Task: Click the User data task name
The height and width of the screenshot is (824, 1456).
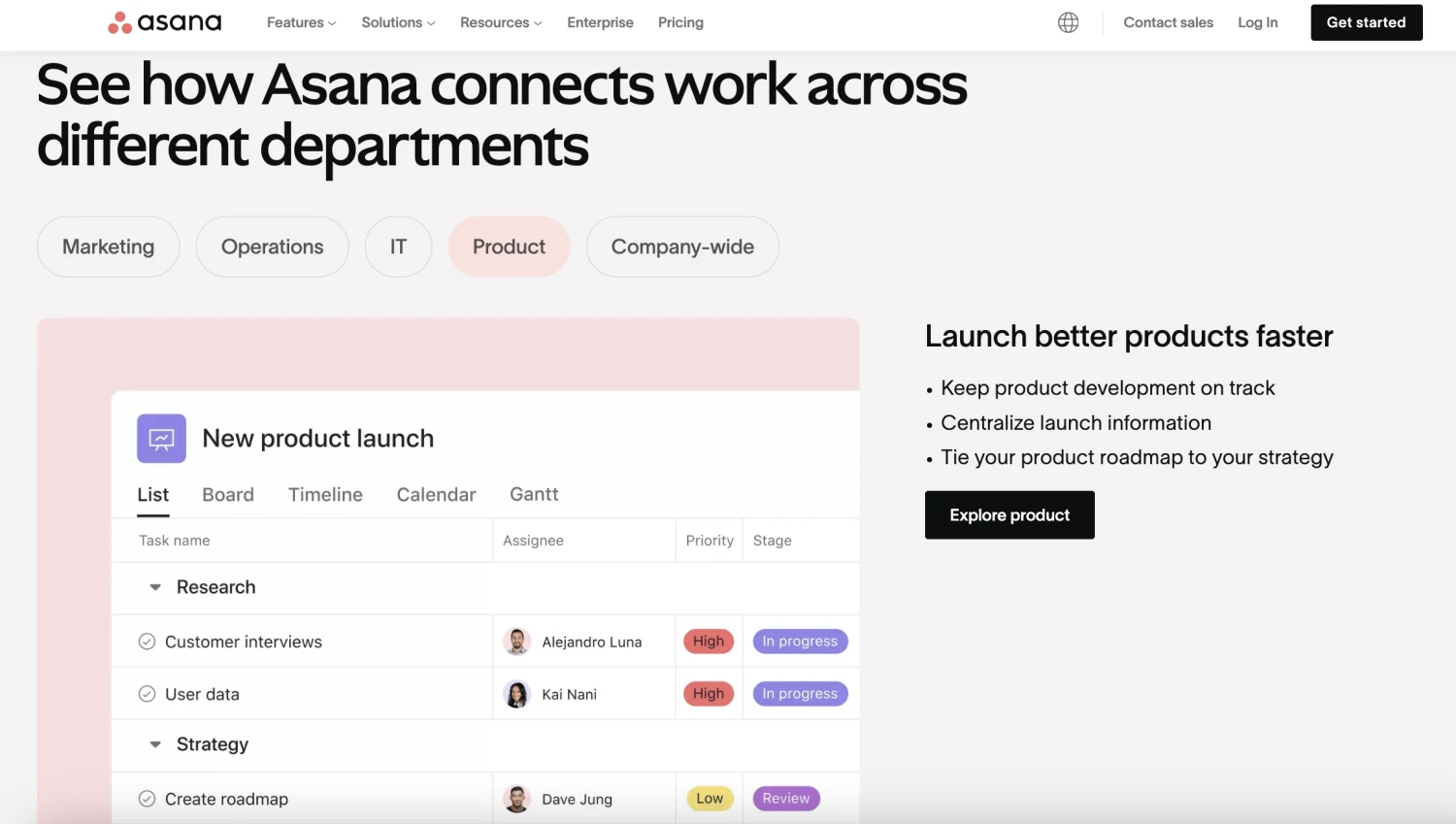Action: pos(202,694)
